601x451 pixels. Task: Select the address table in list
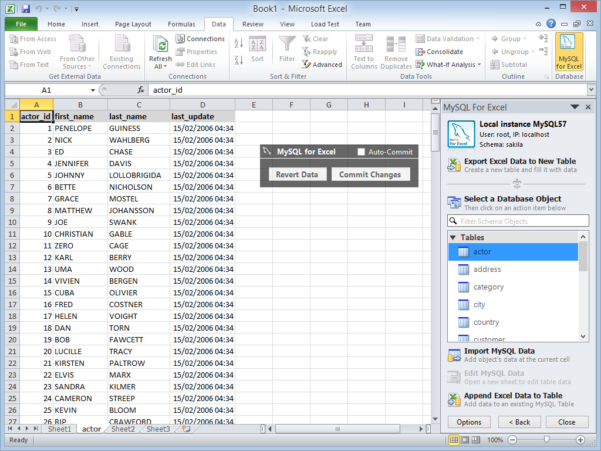pos(487,269)
